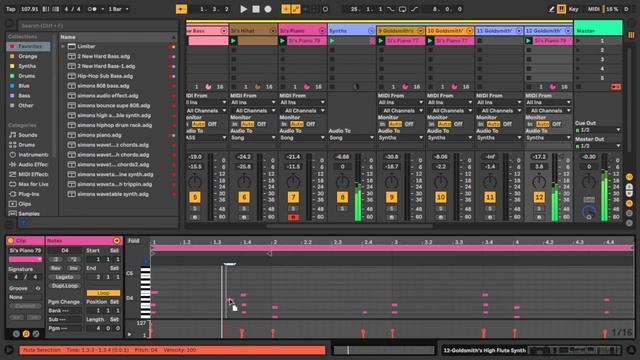Viewport: 640px width, 360px height.
Task: Open Cue Out 1/2 dropdown
Action: [598, 130]
